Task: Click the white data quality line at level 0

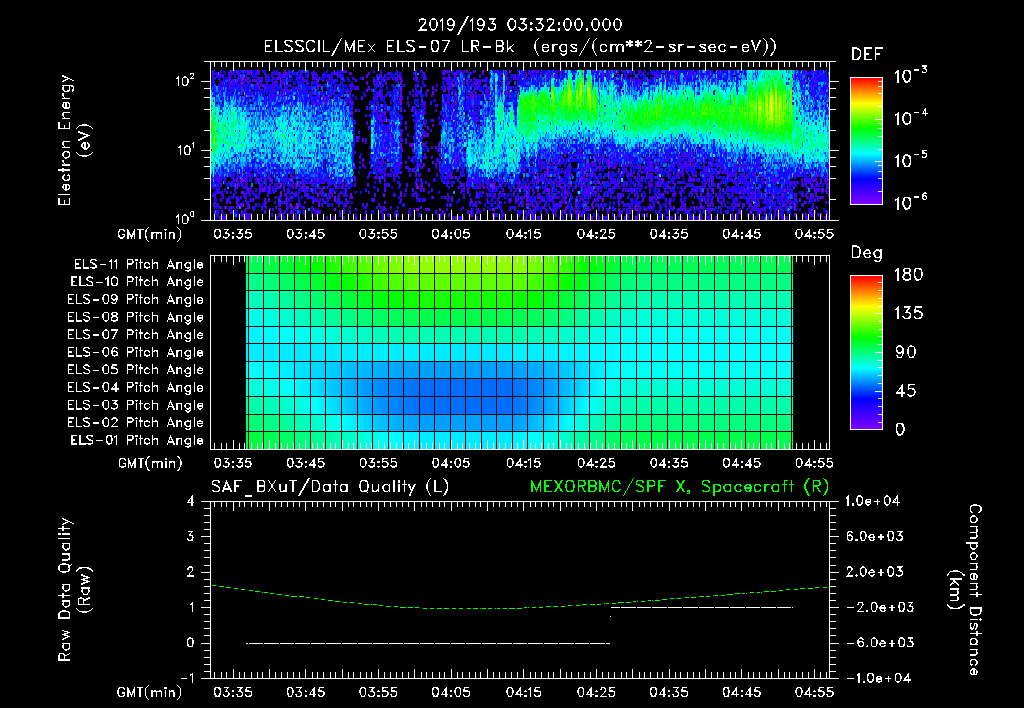Action: (x=428, y=643)
